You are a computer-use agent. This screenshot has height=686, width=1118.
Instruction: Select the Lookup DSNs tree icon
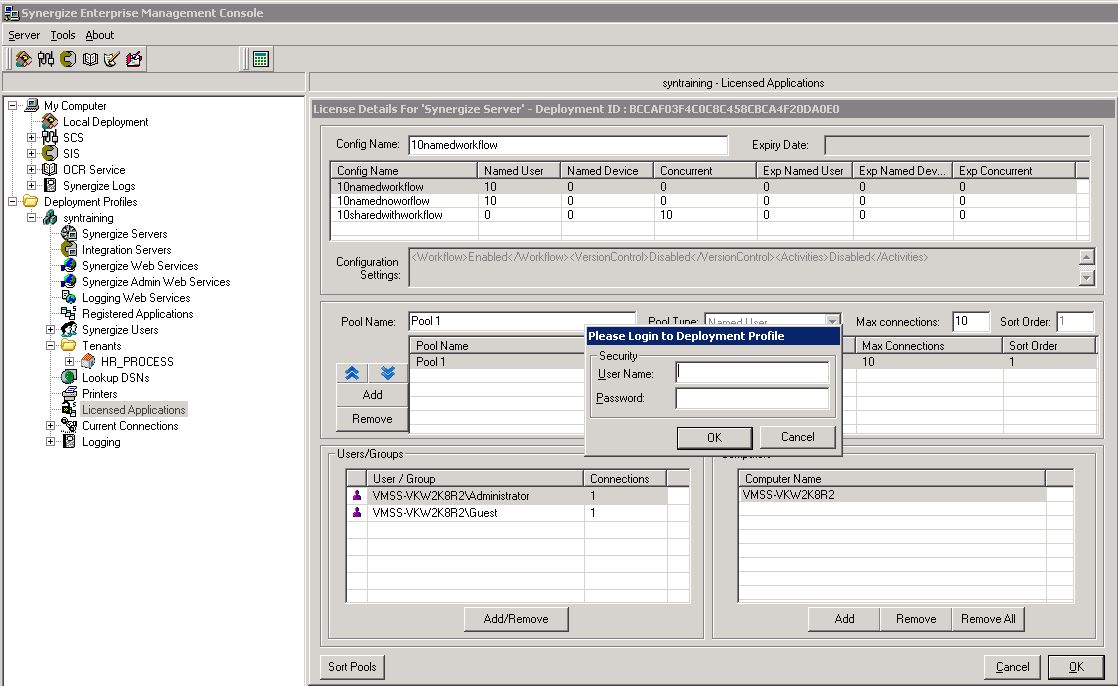click(x=69, y=377)
